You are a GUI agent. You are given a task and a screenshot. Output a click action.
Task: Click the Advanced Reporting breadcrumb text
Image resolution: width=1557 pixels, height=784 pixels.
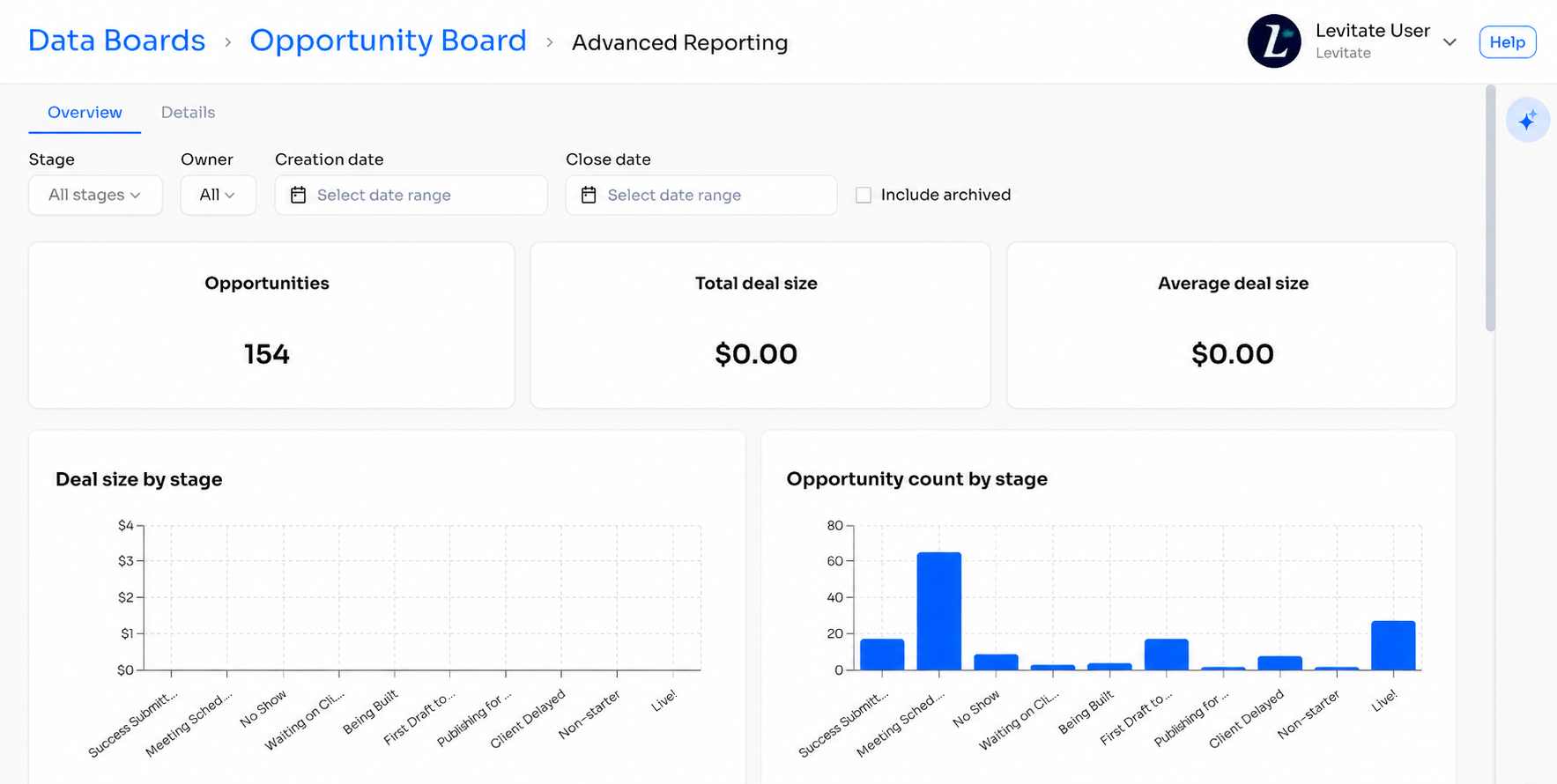pos(679,42)
